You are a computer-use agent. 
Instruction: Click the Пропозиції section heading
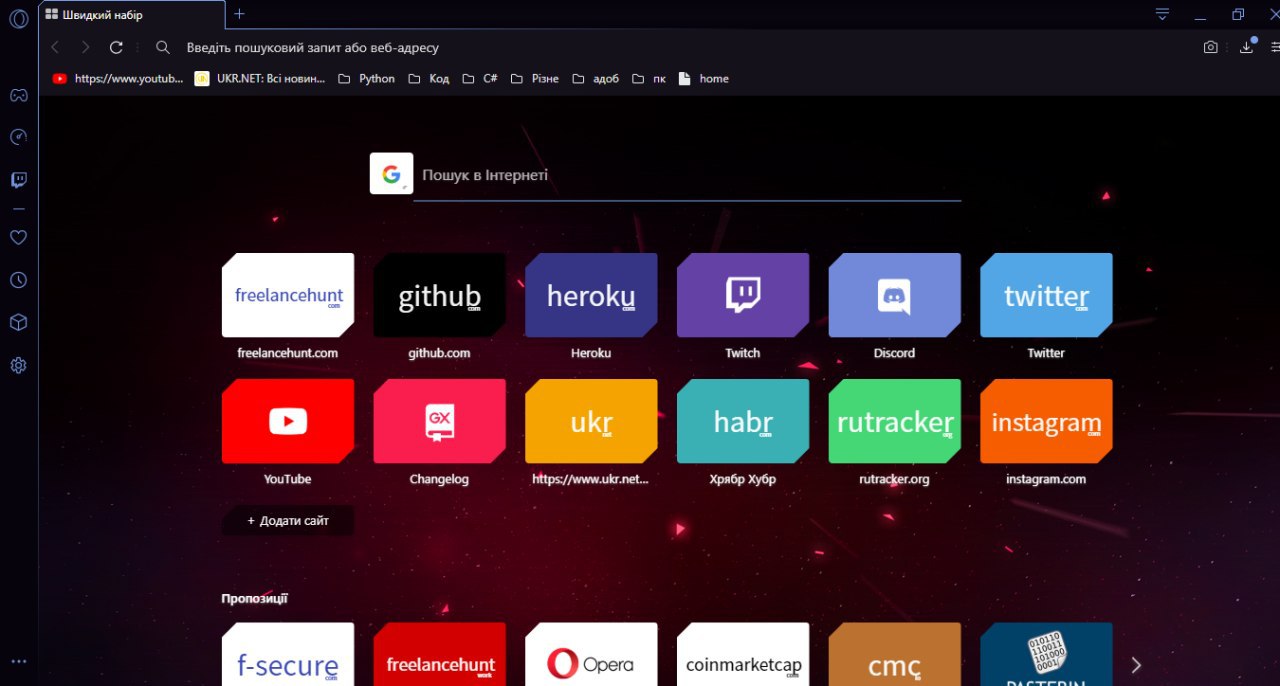tap(255, 598)
